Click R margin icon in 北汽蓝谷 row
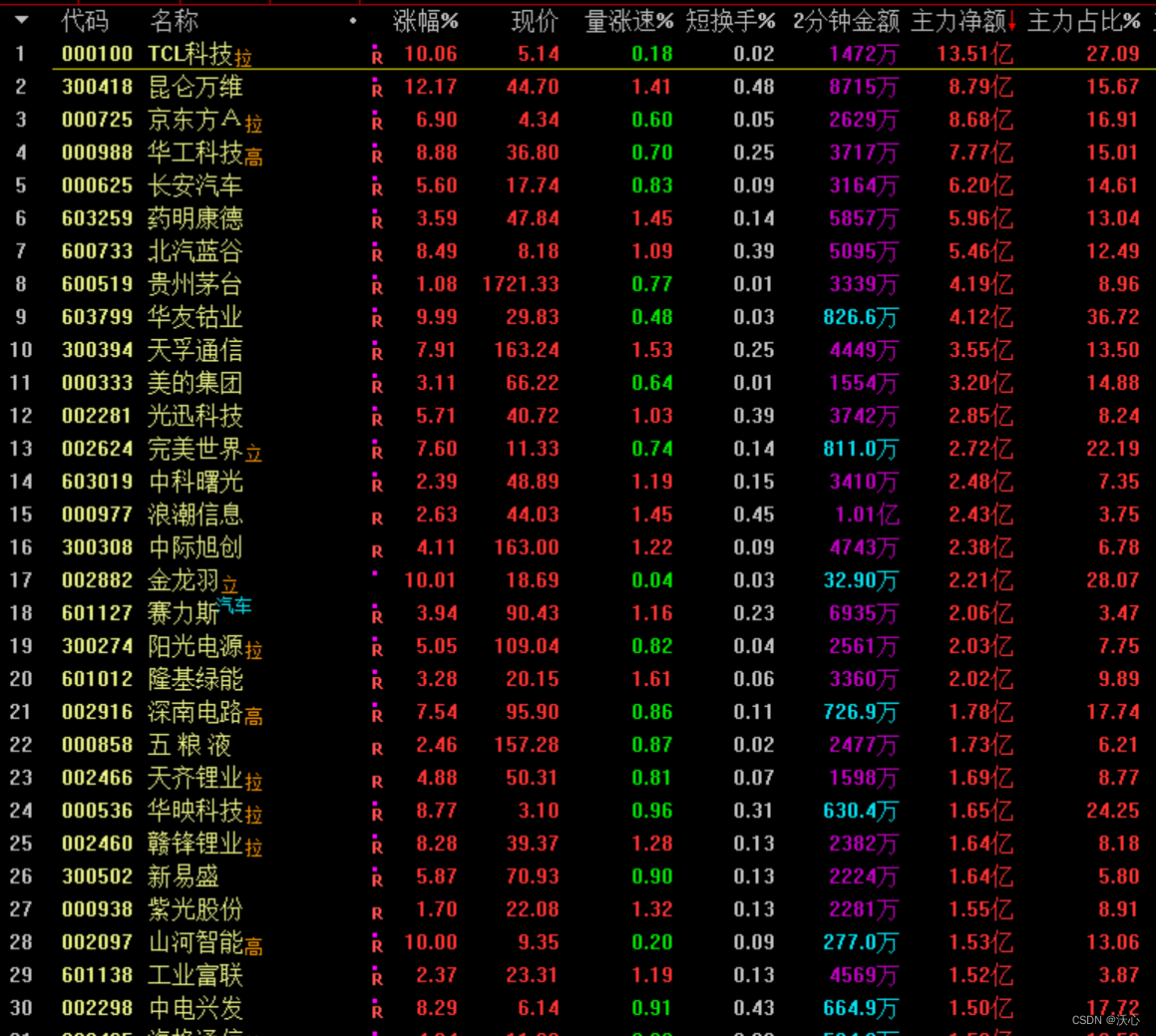 (x=377, y=254)
